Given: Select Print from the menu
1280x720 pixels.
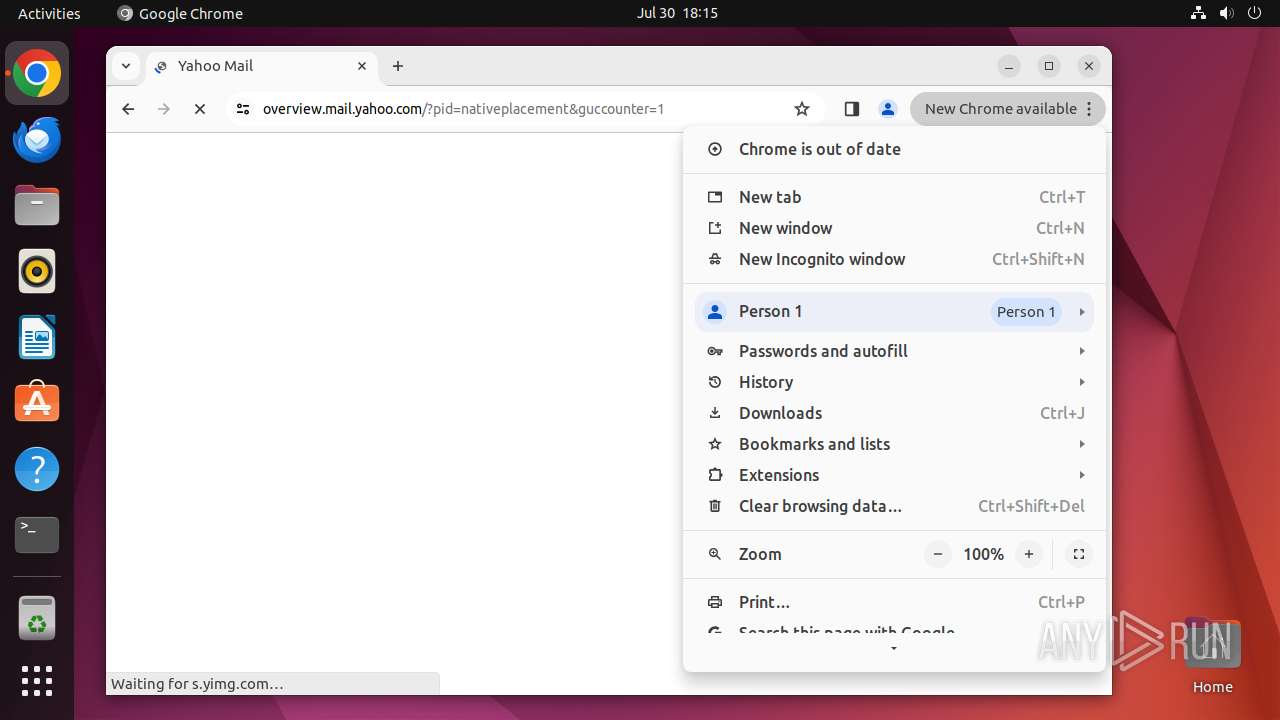Looking at the screenshot, I should point(895,602).
